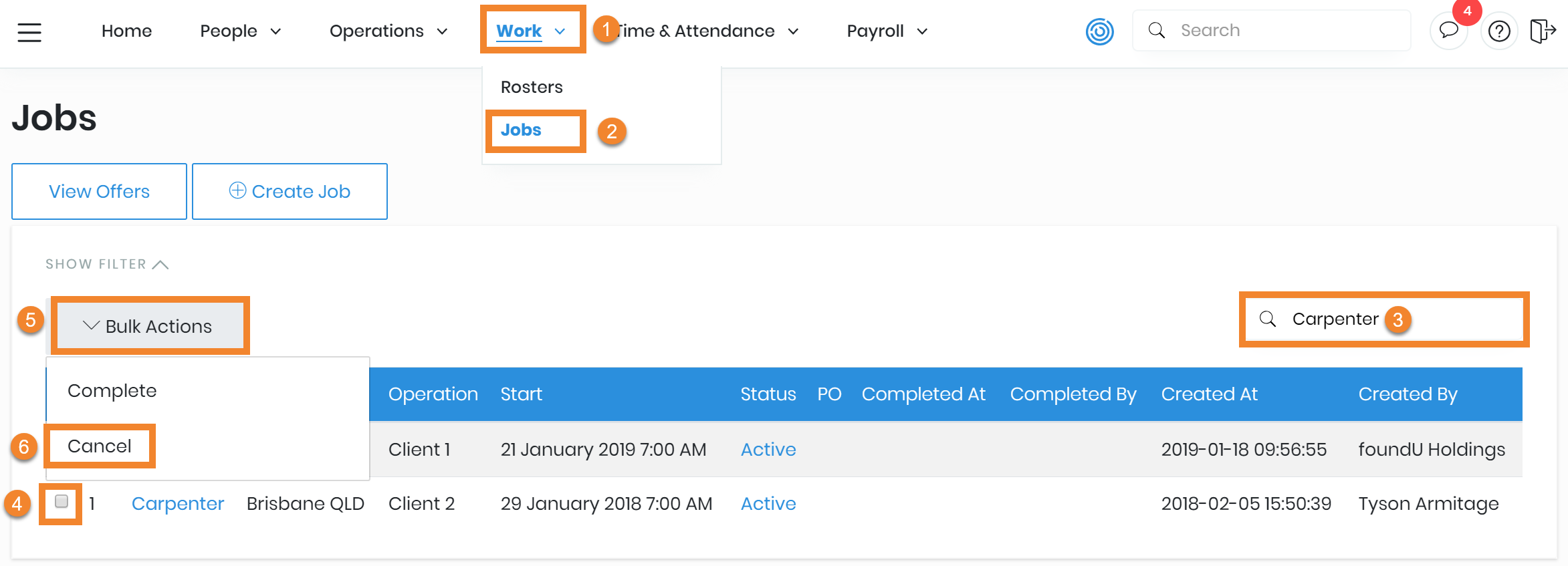The image size is (1568, 566).
Task: Expand the Operations dropdown menu
Action: pos(388,31)
